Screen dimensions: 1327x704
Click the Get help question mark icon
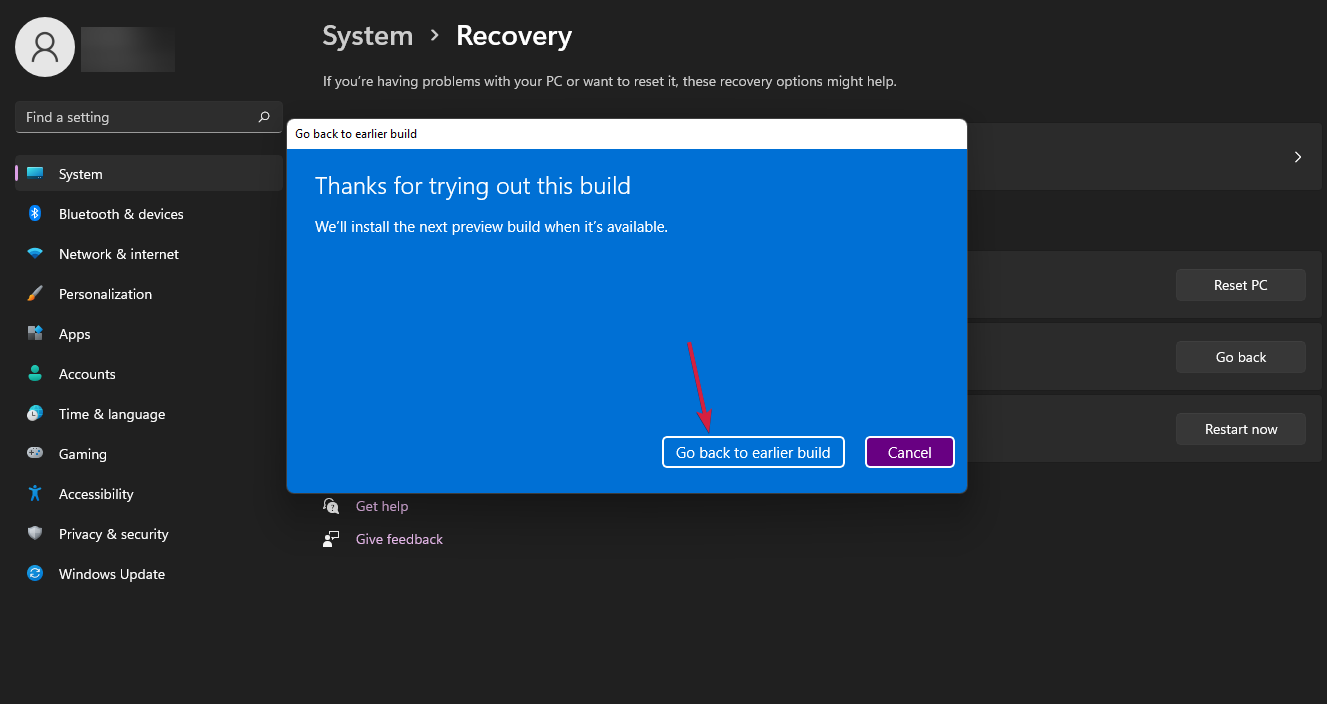(331, 505)
